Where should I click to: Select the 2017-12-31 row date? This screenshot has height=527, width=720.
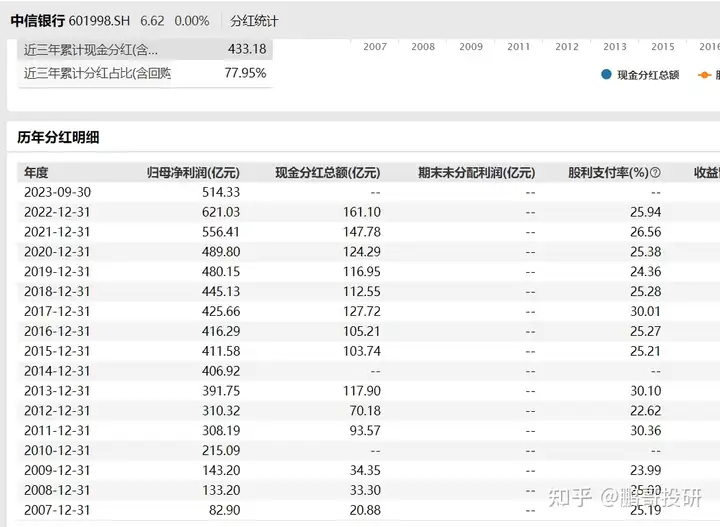coord(57,311)
